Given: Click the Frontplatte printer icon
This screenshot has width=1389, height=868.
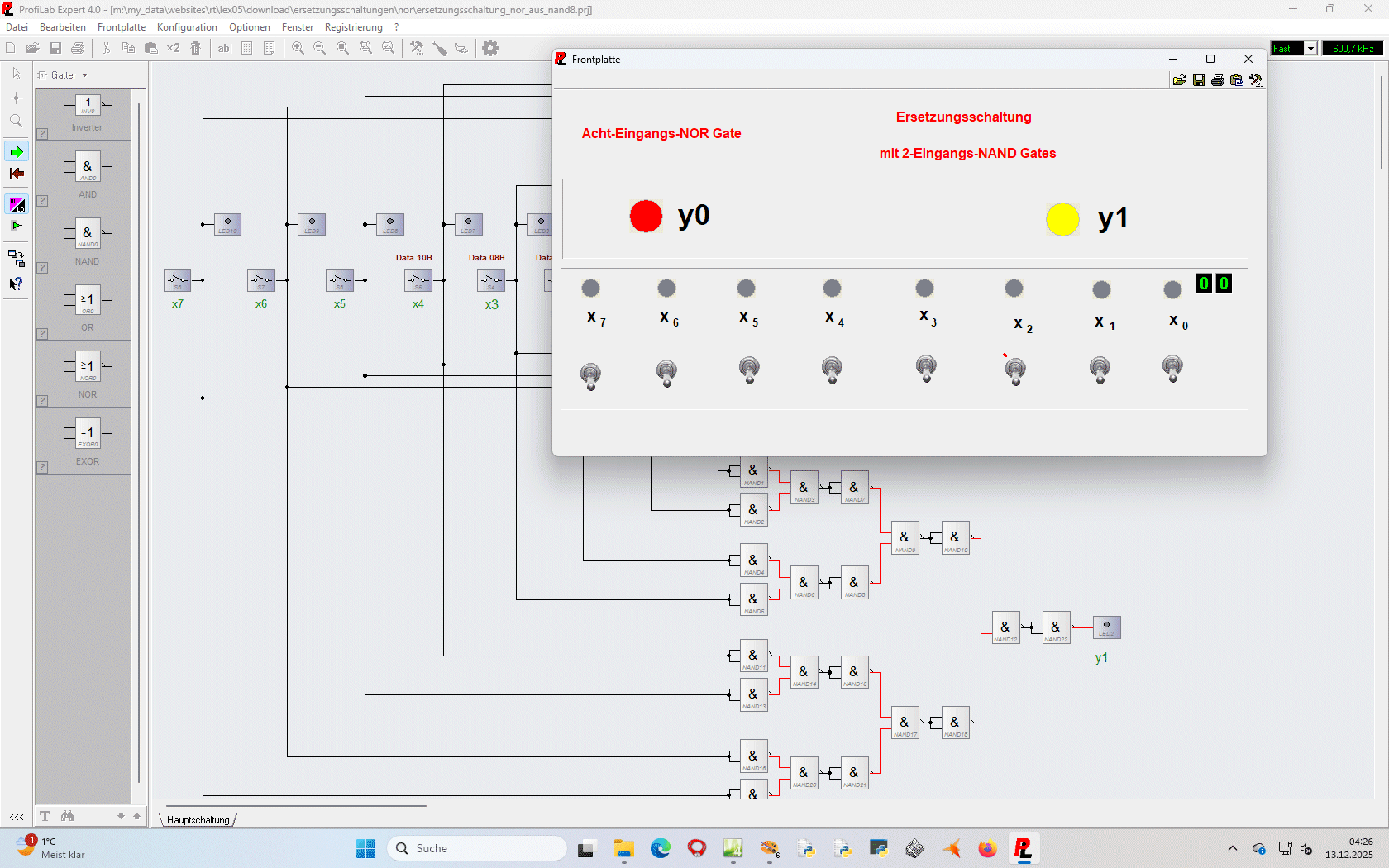Looking at the screenshot, I should 1218,80.
